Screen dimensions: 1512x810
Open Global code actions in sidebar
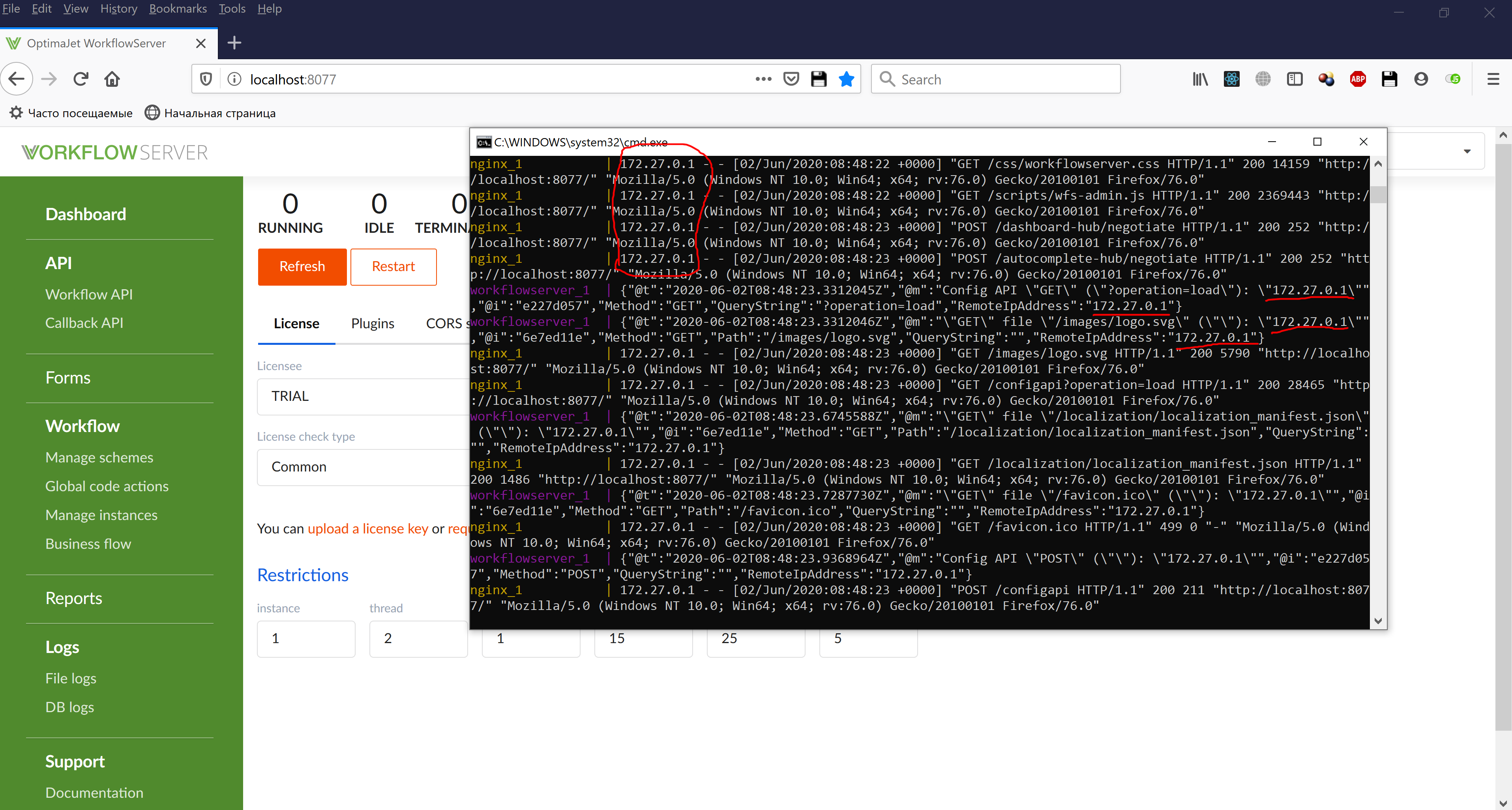(x=107, y=486)
